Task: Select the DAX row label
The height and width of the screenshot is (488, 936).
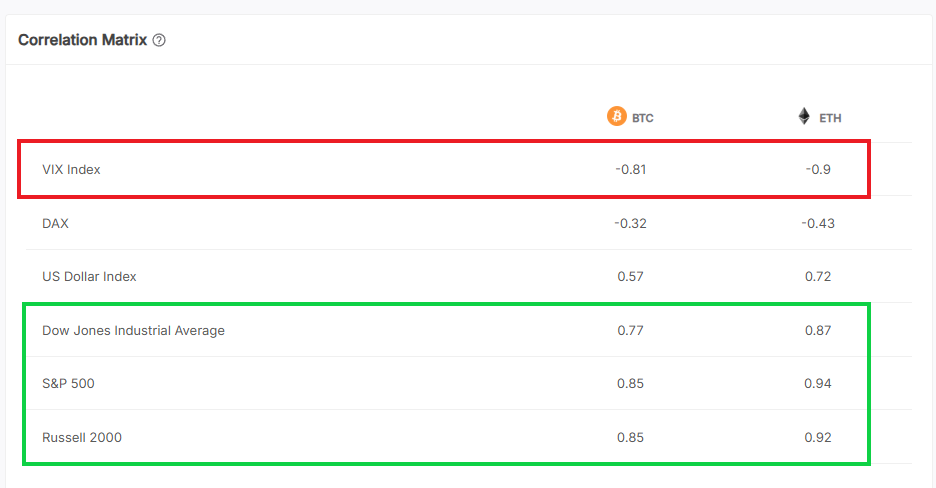Action: [55, 223]
